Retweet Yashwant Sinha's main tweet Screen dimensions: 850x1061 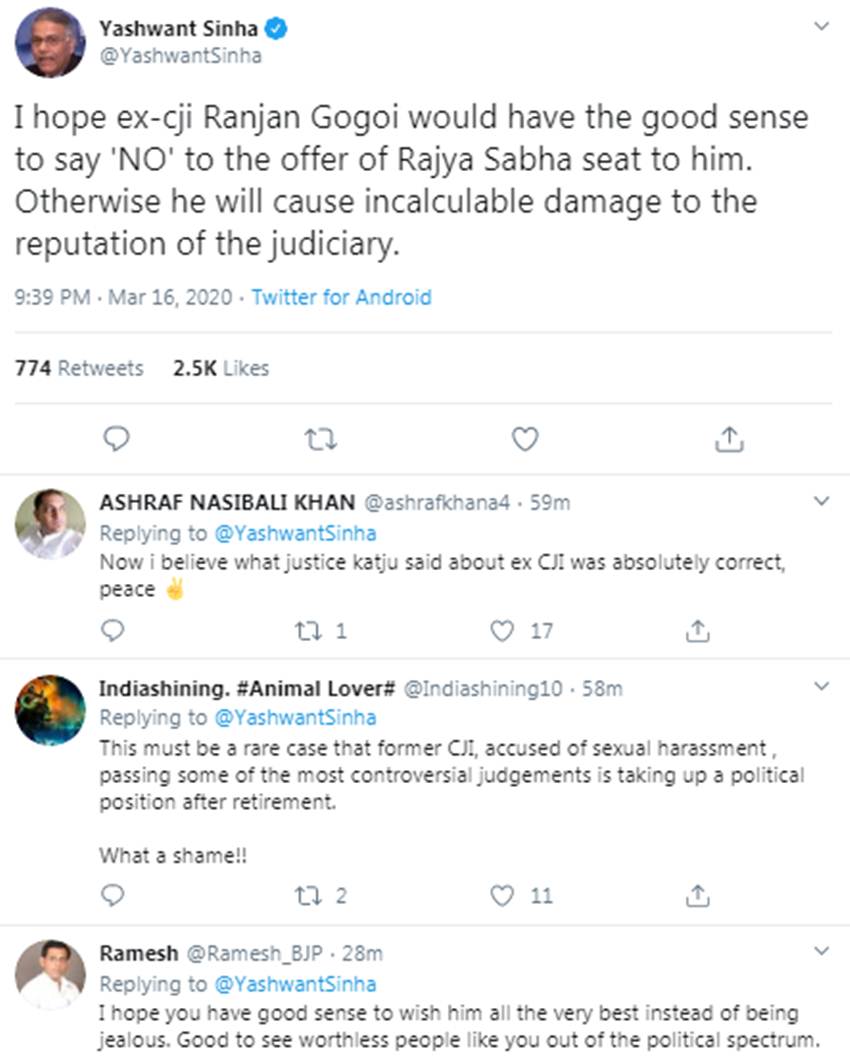pyautogui.click(x=321, y=439)
